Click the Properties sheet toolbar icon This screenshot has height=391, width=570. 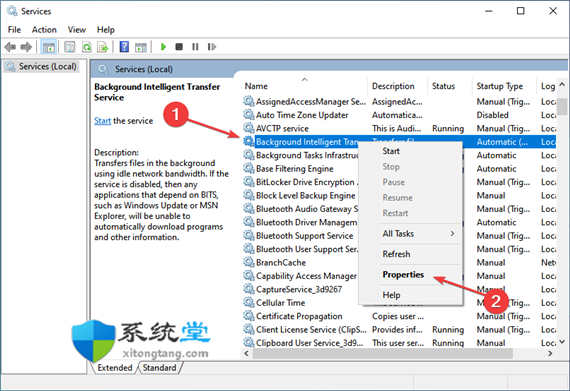tap(69, 47)
